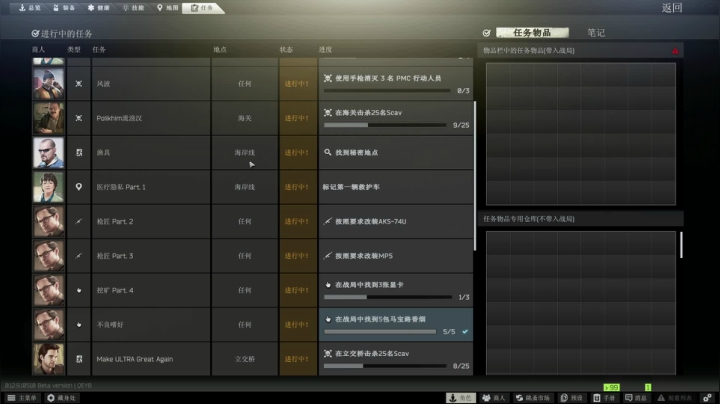
Task: Click location marker type icon on 医疗隐私 row
Action: coord(79,186)
